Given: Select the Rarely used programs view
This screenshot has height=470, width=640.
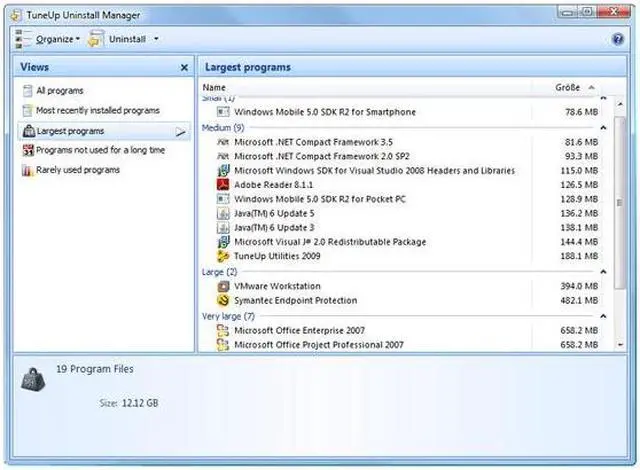Looking at the screenshot, I should point(78,170).
